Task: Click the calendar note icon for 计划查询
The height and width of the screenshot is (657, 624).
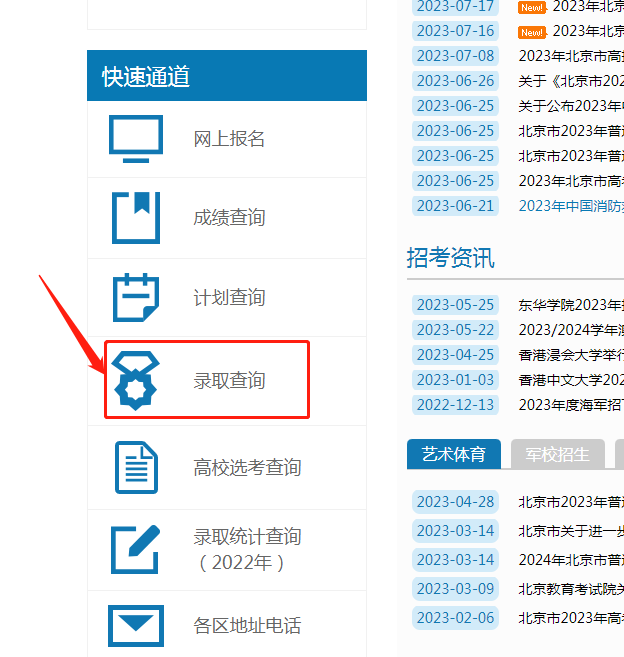Action: pyautogui.click(x=135, y=298)
